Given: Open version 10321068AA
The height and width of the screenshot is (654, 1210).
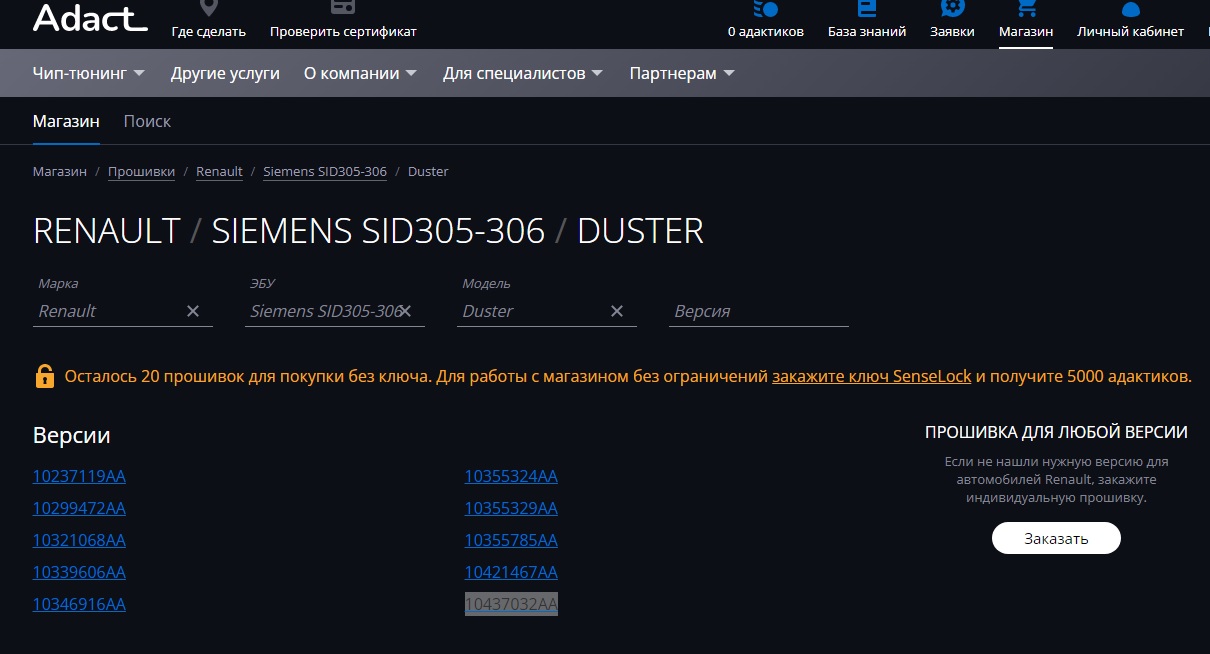Looking at the screenshot, I should point(79,540).
